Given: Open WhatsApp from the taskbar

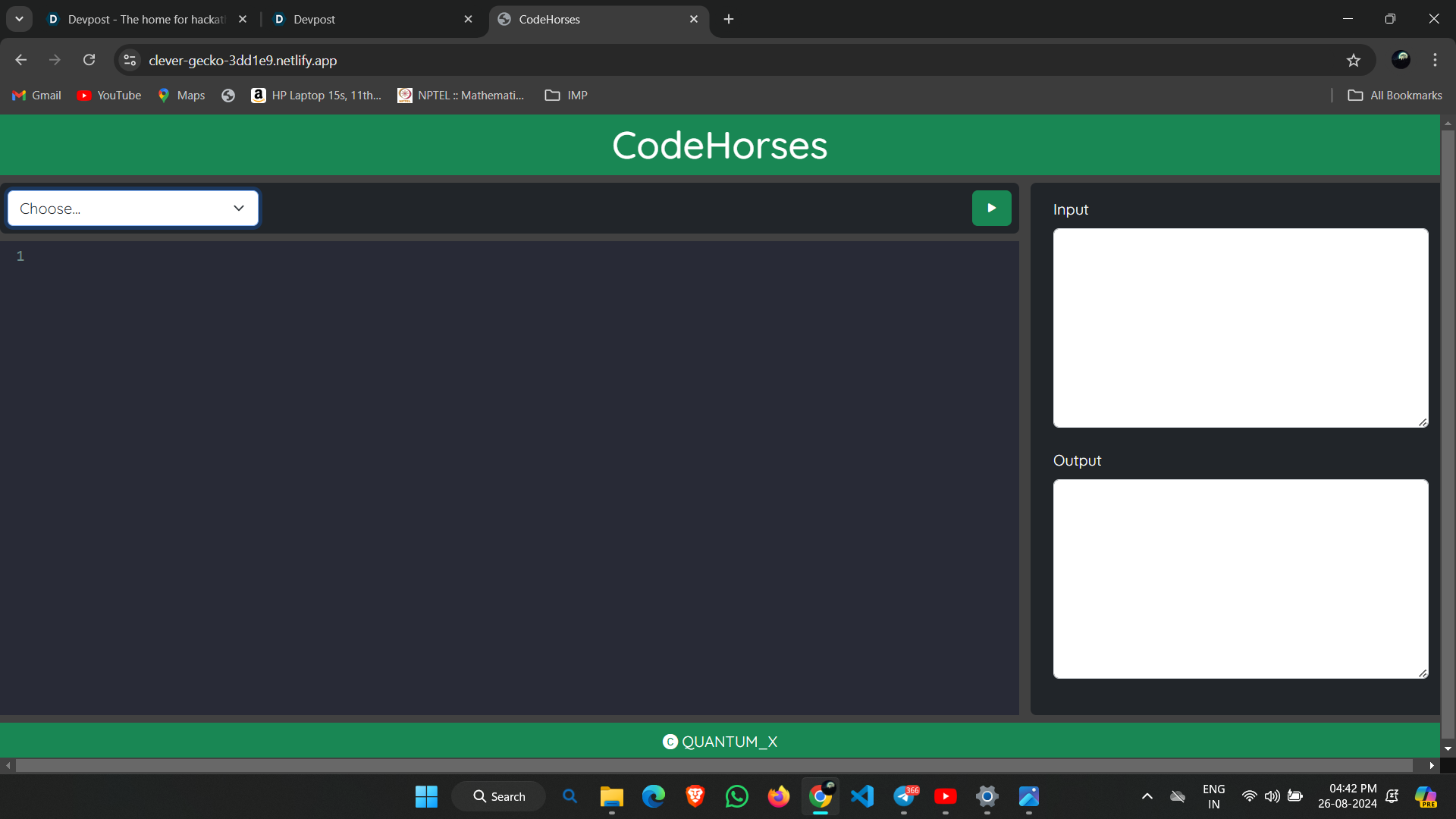Looking at the screenshot, I should (736, 796).
